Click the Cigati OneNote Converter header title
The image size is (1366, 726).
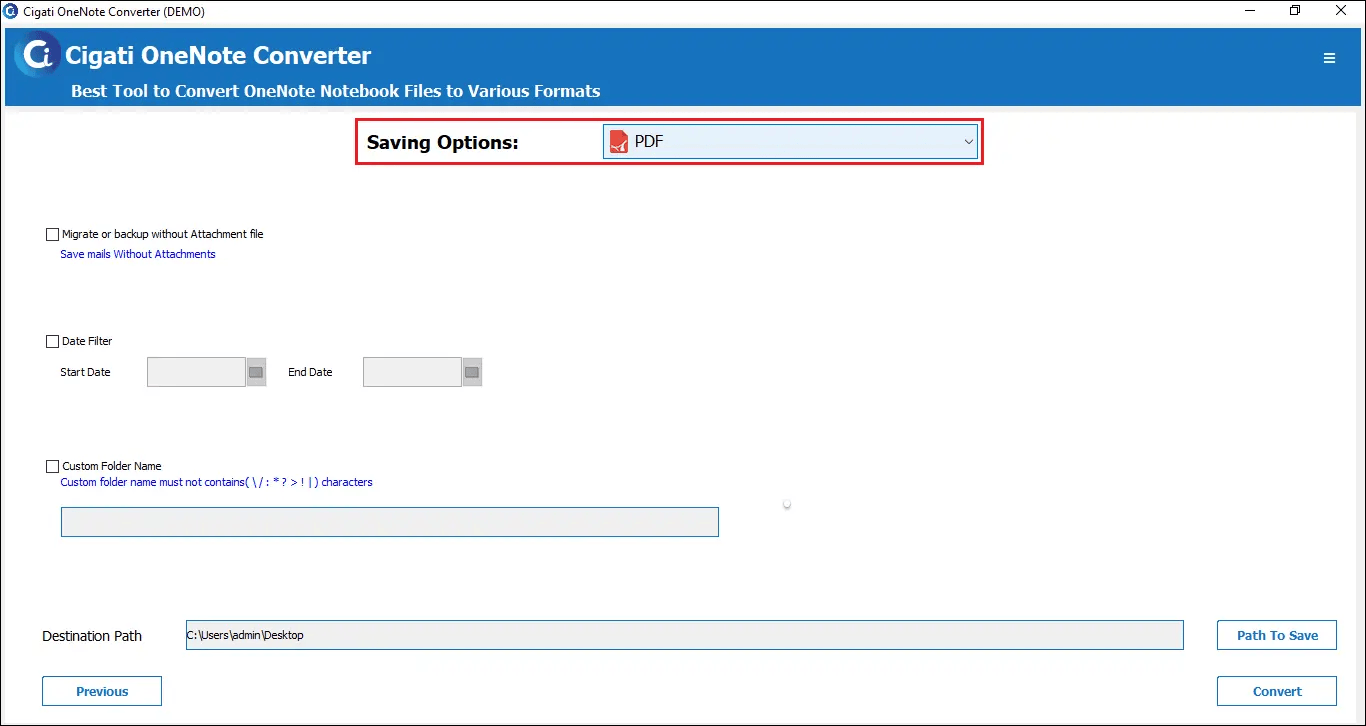point(218,55)
